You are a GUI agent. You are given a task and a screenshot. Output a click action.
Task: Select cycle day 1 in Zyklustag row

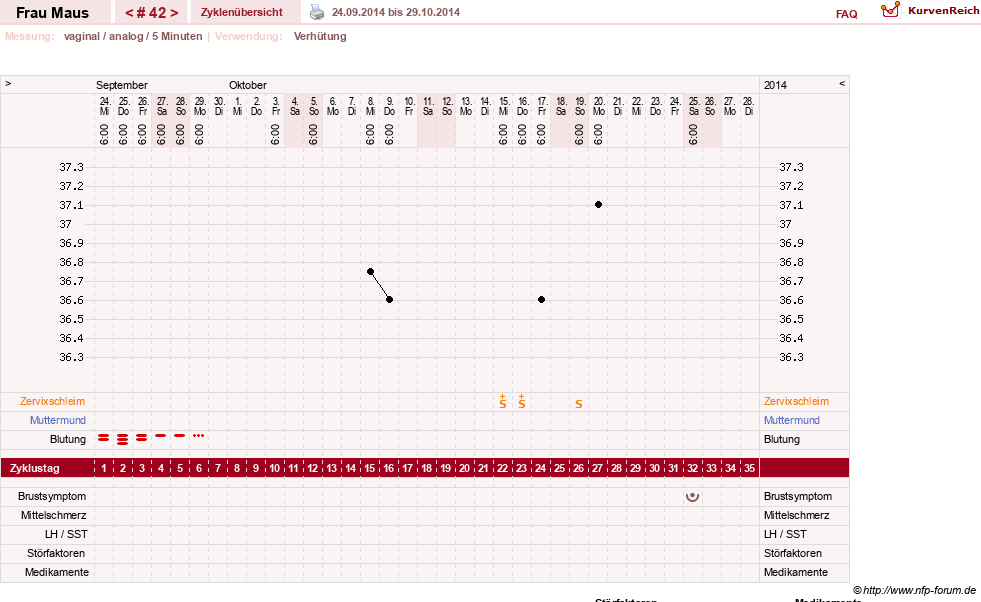click(x=104, y=468)
